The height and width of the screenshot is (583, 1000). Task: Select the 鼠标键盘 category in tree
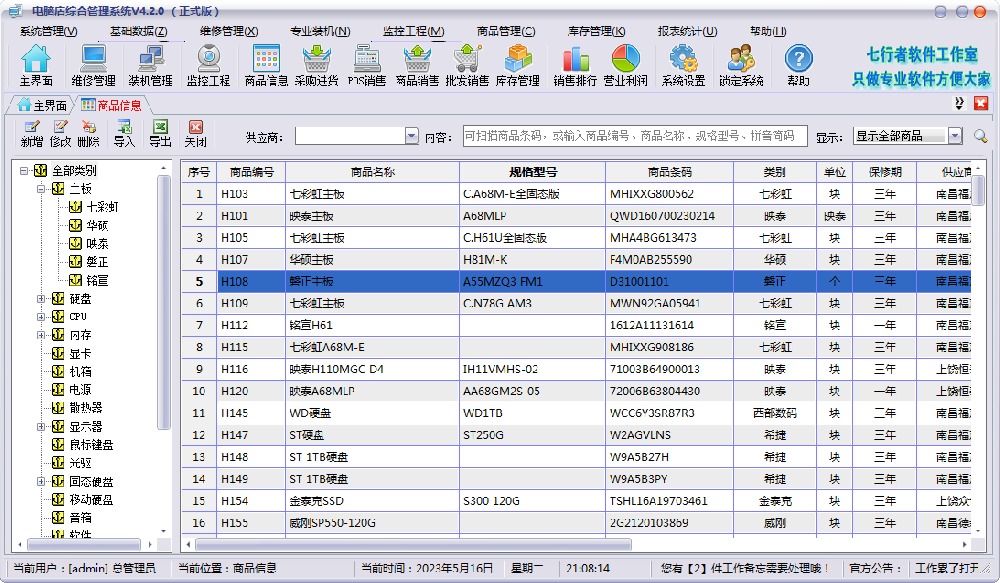[x=91, y=445]
